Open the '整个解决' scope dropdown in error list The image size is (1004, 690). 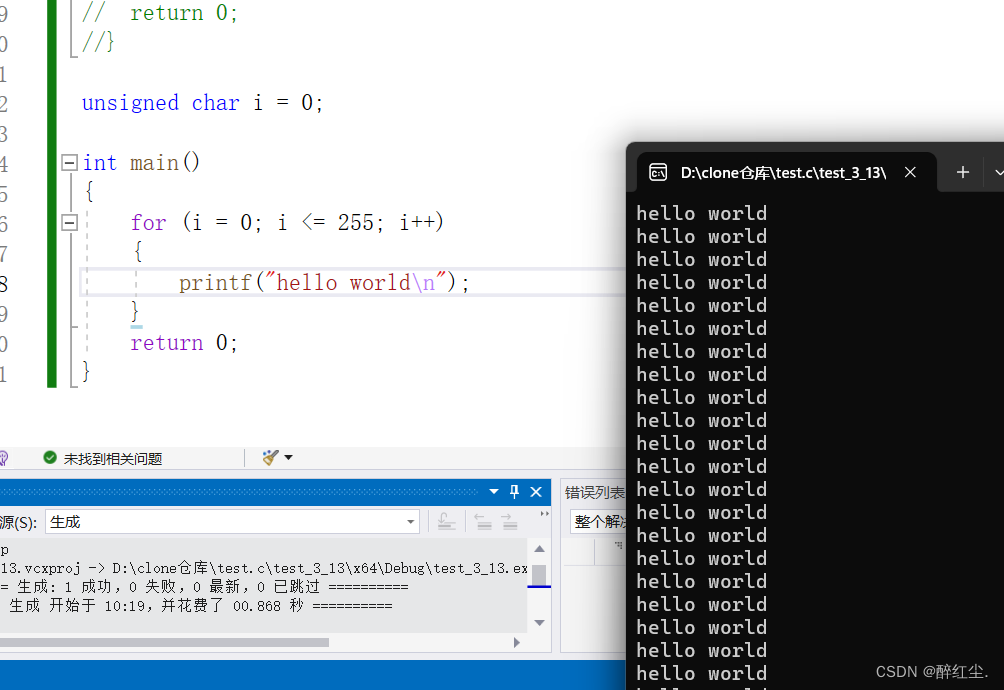coord(598,522)
